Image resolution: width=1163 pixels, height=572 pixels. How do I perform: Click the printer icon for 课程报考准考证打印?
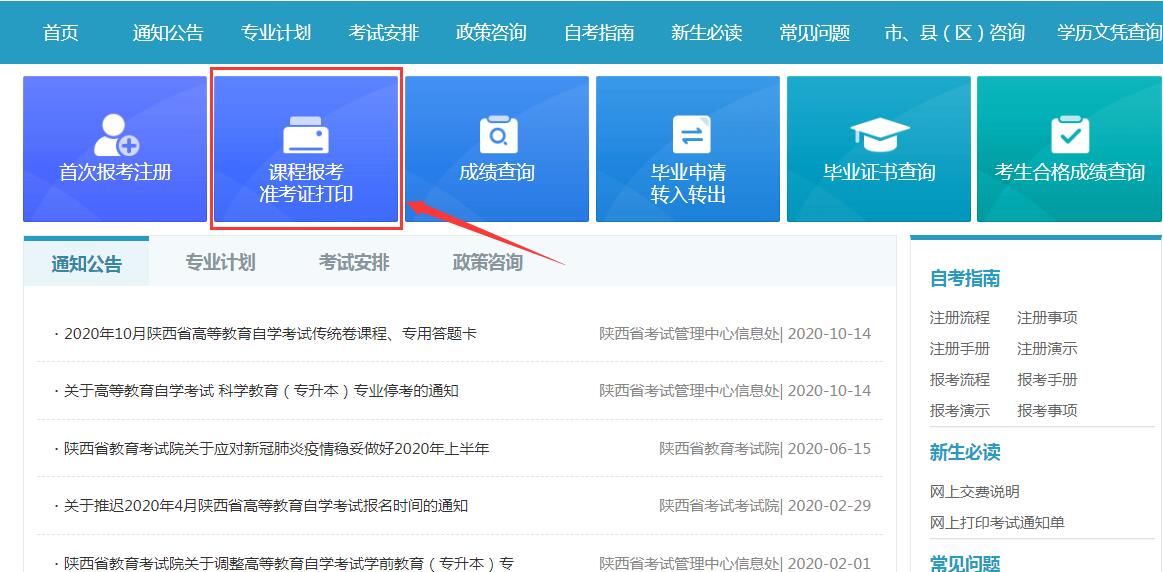coord(306,135)
